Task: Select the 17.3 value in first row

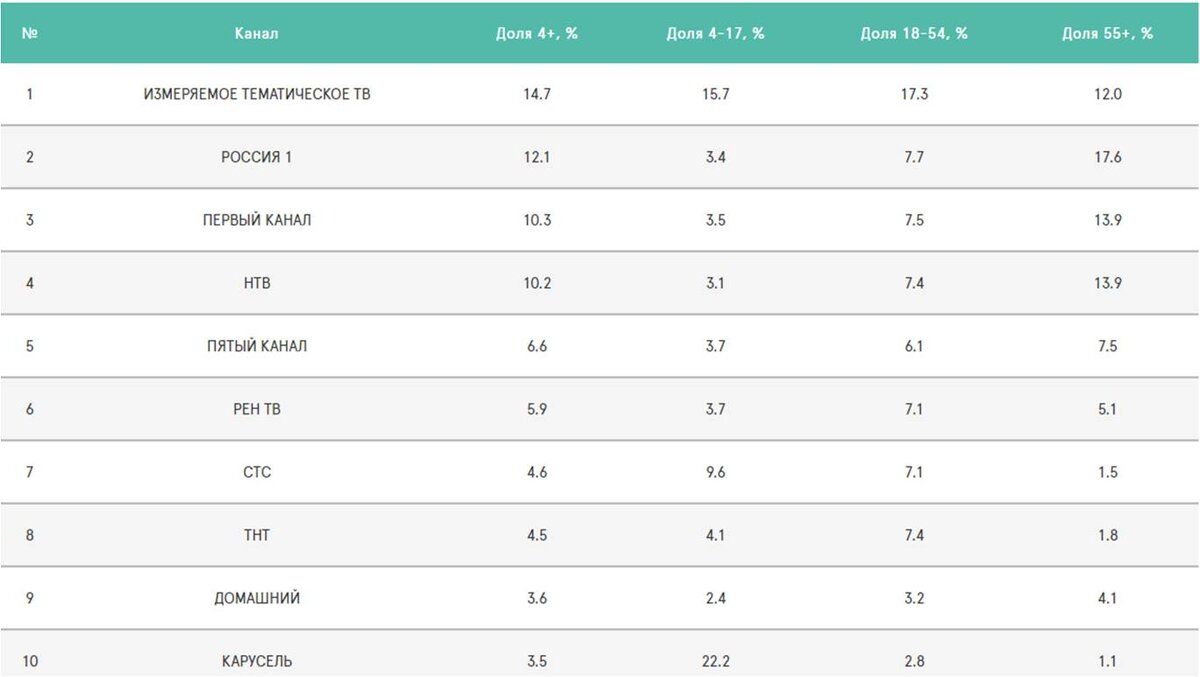Action: tap(914, 94)
